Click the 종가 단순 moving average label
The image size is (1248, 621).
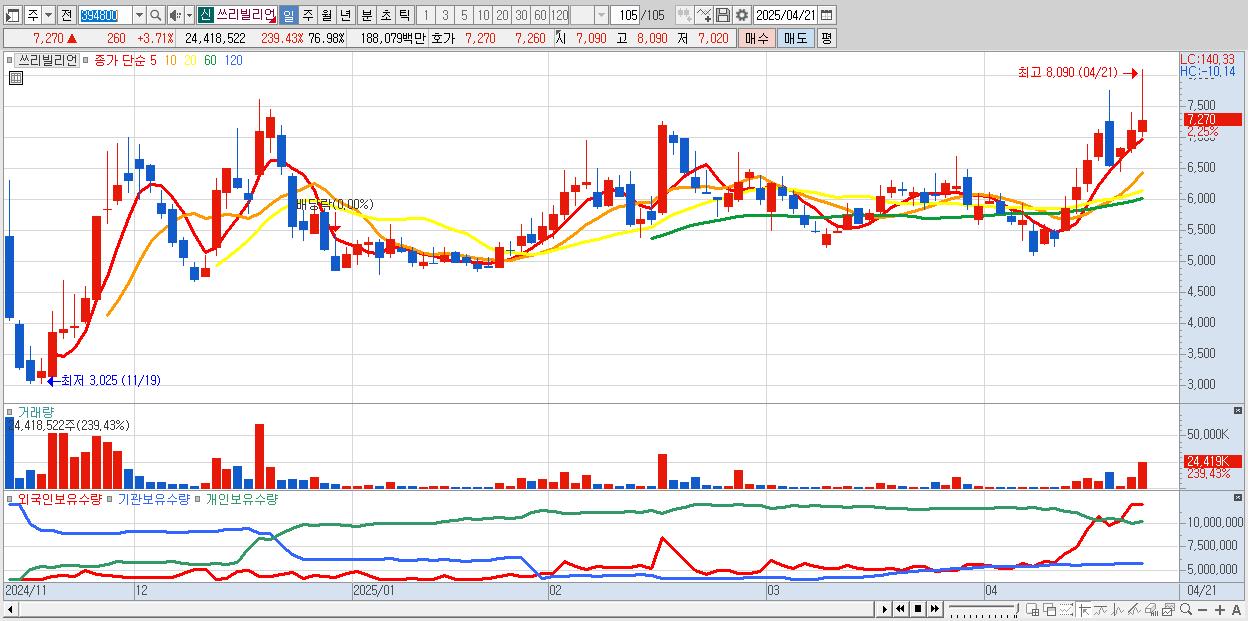(x=120, y=60)
